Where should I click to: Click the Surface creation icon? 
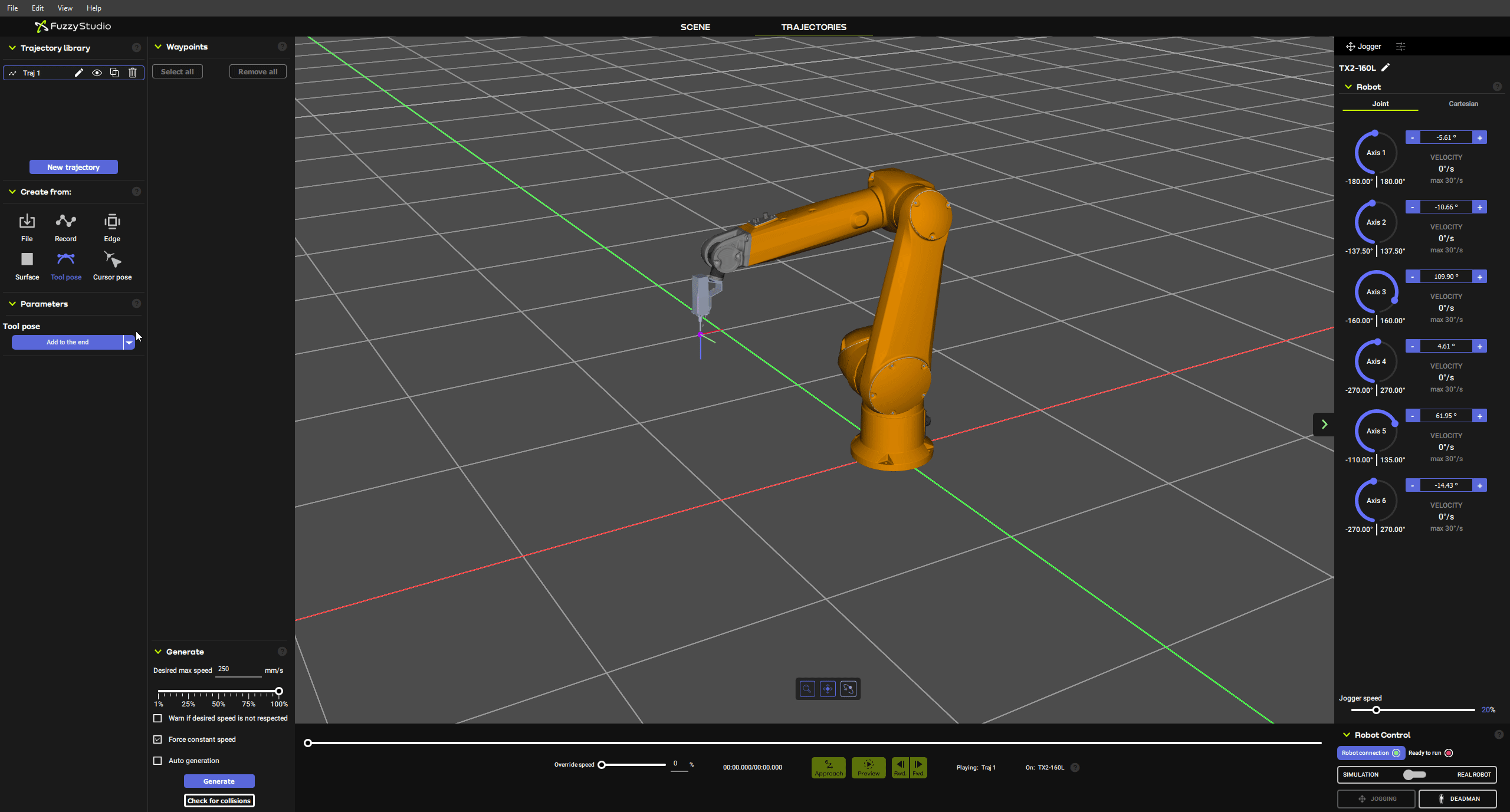(27, 260)
